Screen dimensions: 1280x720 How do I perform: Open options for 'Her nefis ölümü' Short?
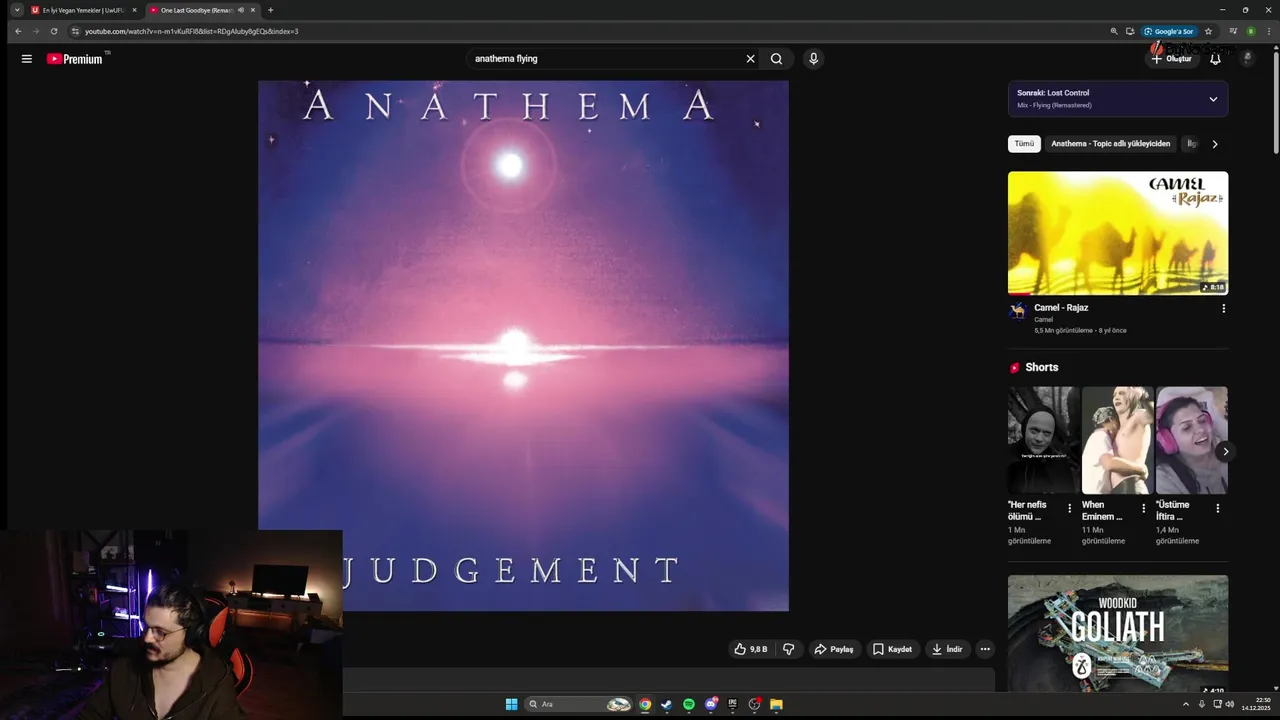click(1069, 509)
